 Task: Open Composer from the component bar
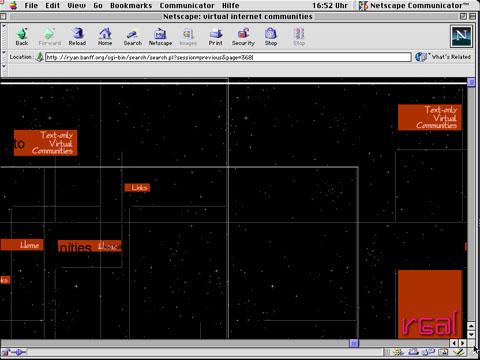click(459, 352)
